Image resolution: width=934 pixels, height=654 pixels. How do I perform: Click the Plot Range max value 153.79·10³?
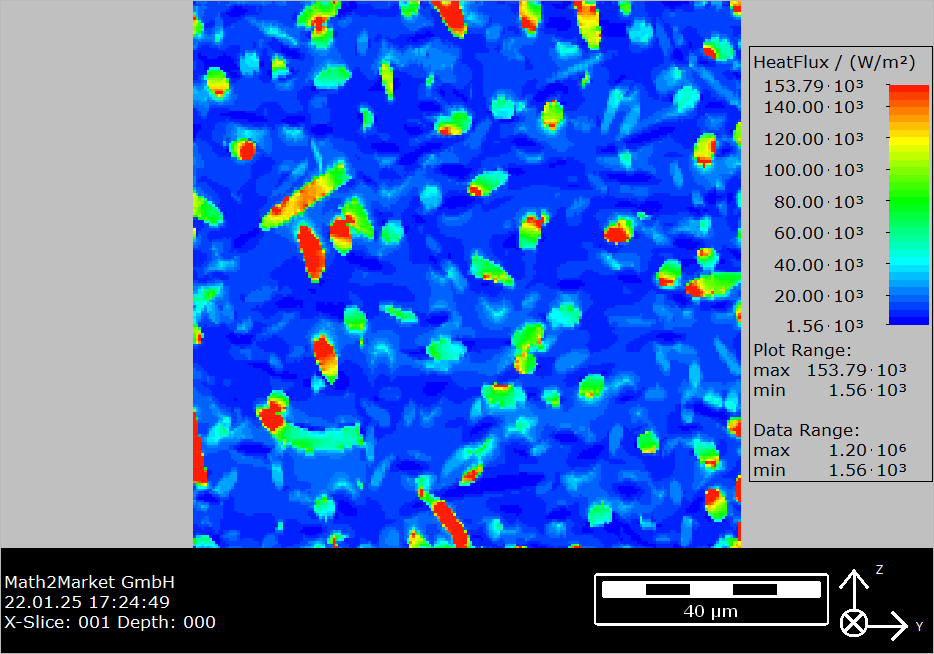(857, 370)
